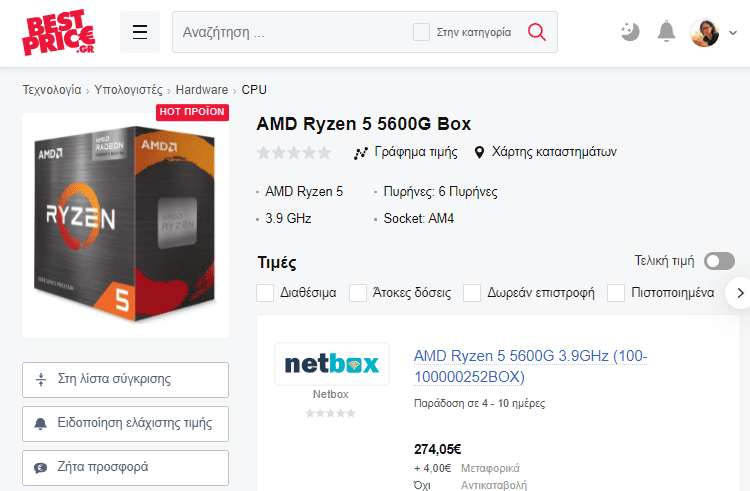The width and height of the screenshot is (750, 491).
Task: Click the Μεταφορικά label
Action: [490, 469]
